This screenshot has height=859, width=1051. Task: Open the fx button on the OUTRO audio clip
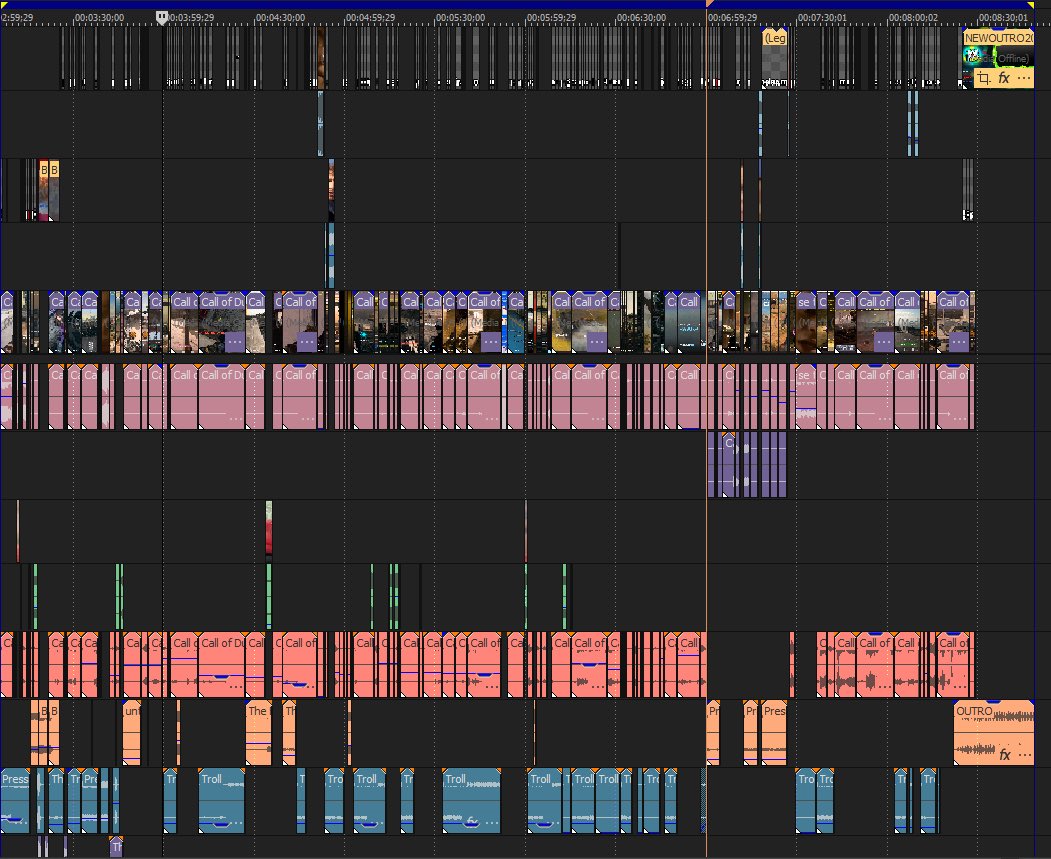1004,754
